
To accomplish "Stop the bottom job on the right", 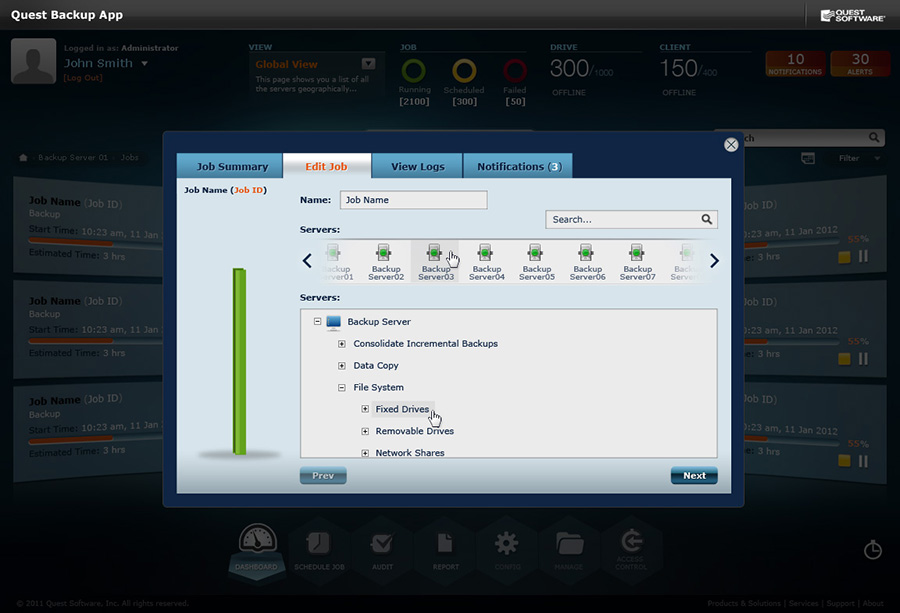I will [844, 461].
